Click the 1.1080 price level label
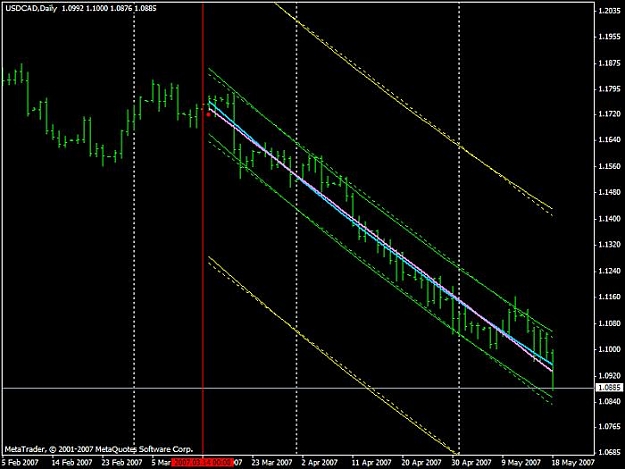Image resolution: width=625 pixels, height=469 pixels. [610, 323]
